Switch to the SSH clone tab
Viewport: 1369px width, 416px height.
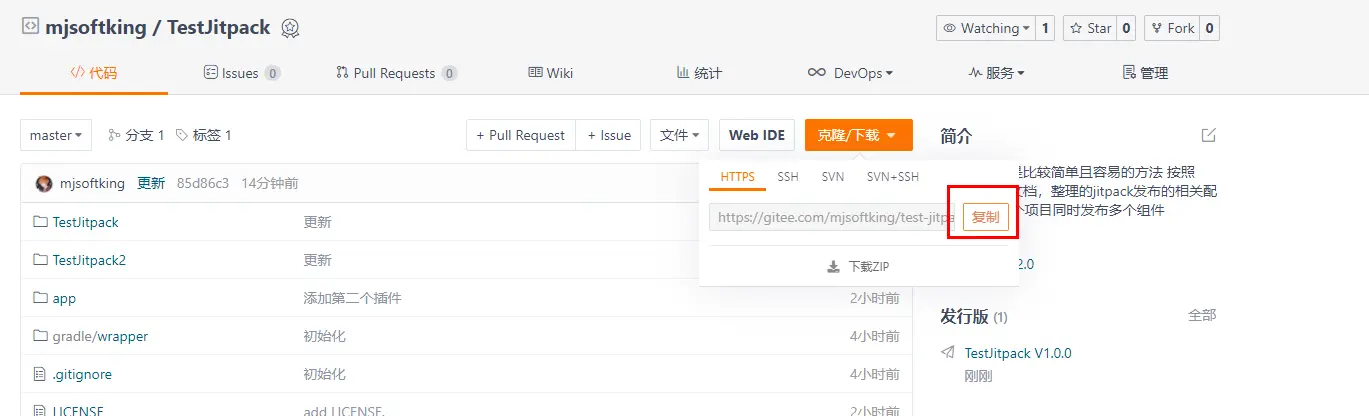(x=788, y=177)
